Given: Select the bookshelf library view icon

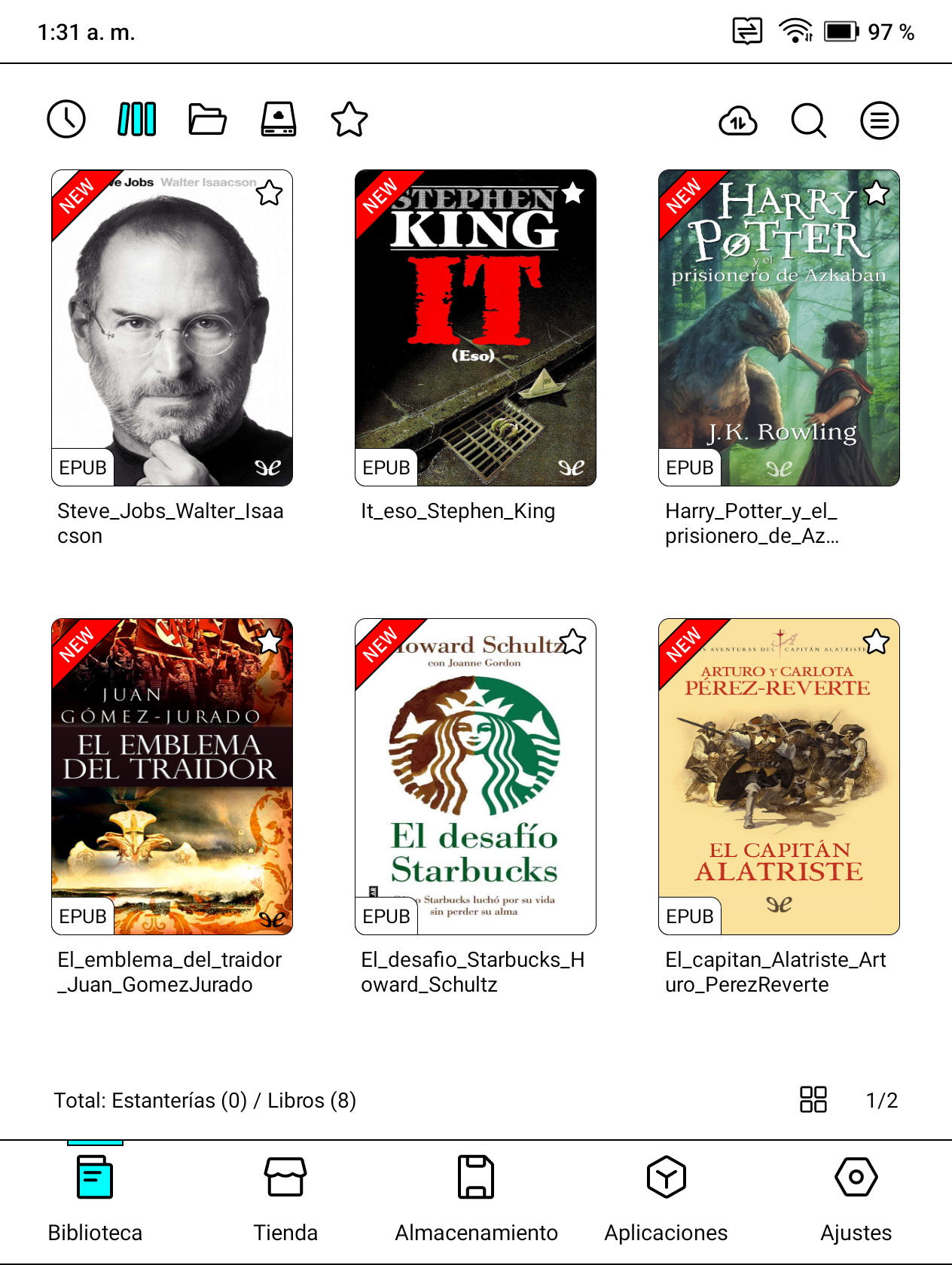Looking at the screenshot, I should (x=136, y=119).
